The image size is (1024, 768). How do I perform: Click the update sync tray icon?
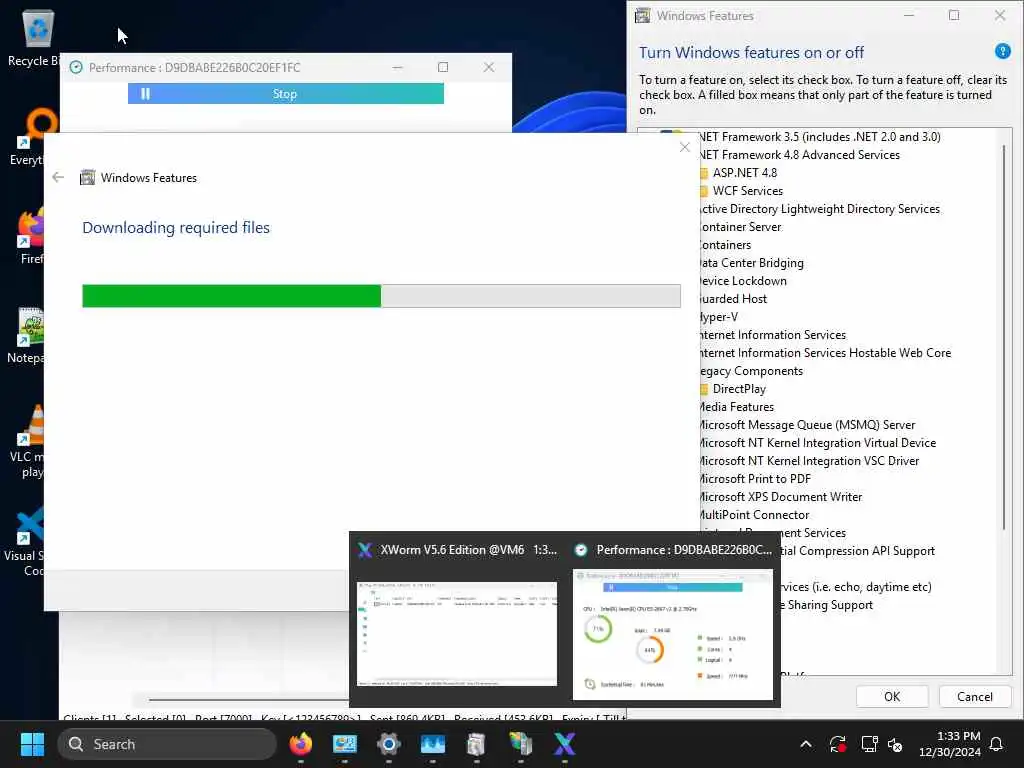tap(837, 744)
